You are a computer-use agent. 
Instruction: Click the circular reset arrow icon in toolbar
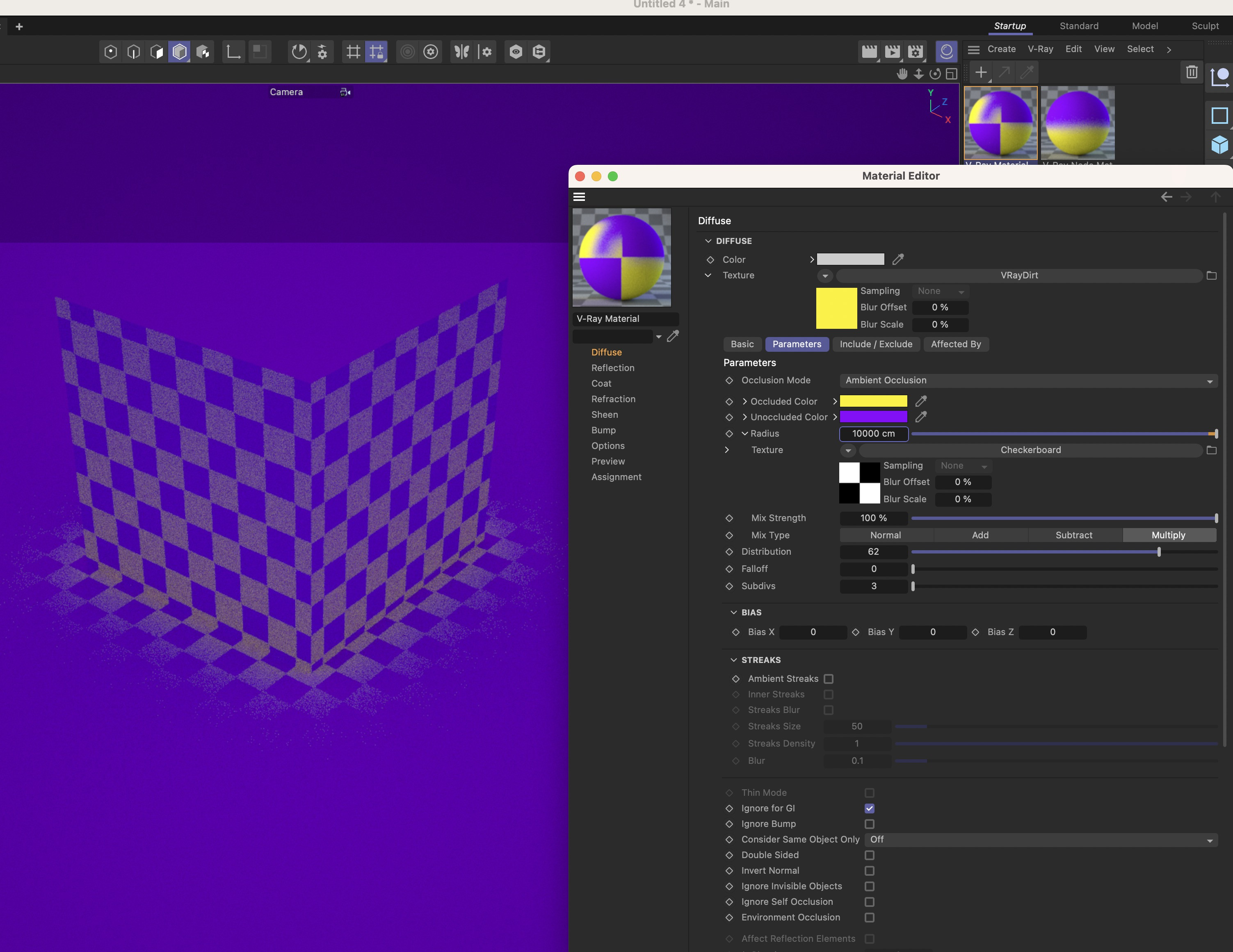299,52
